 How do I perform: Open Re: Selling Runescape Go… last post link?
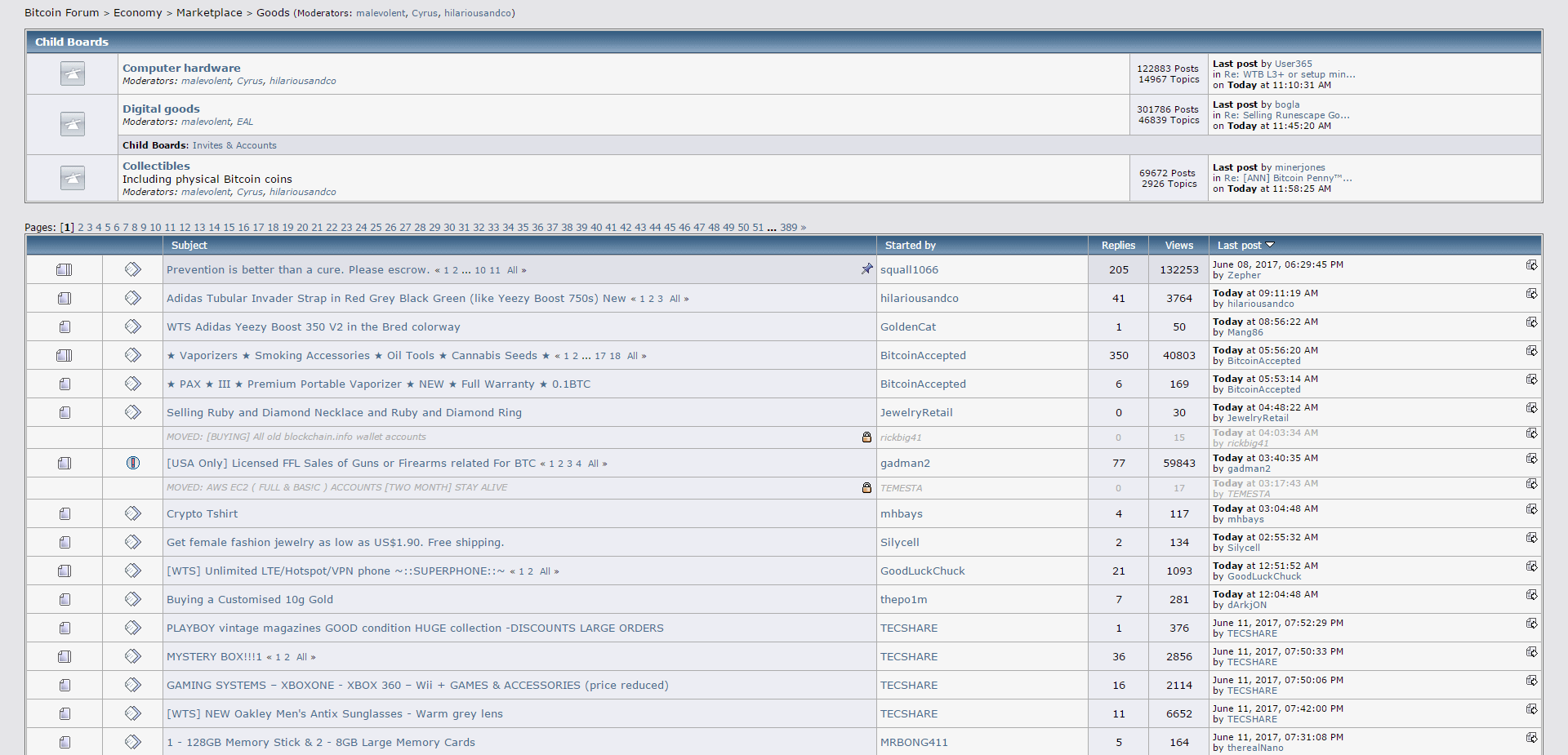(x=1287, y=115)
